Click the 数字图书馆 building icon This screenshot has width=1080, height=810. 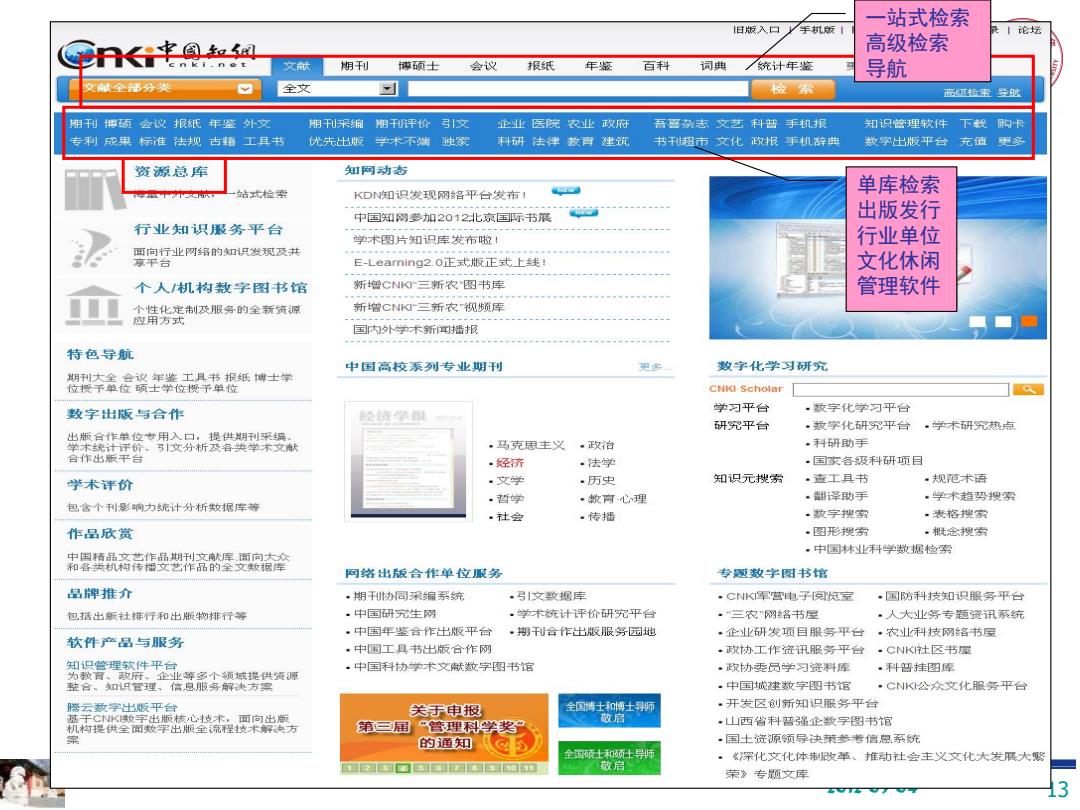(93, 304)
